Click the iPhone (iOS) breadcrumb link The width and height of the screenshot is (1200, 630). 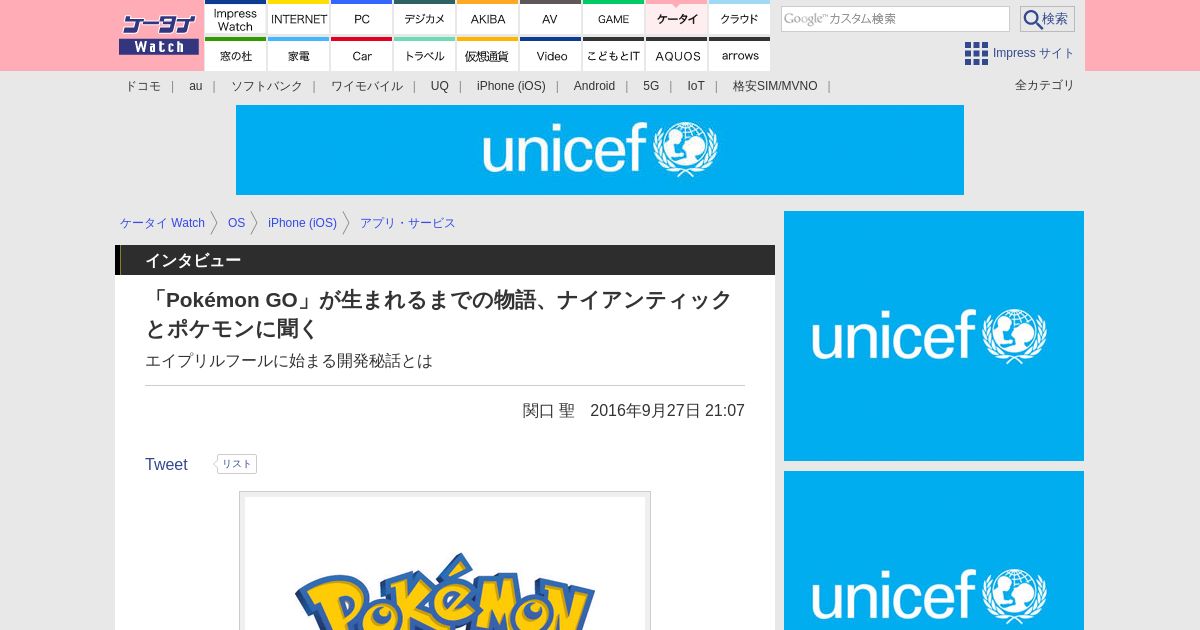pyautogui.click(x=302, y=223)
